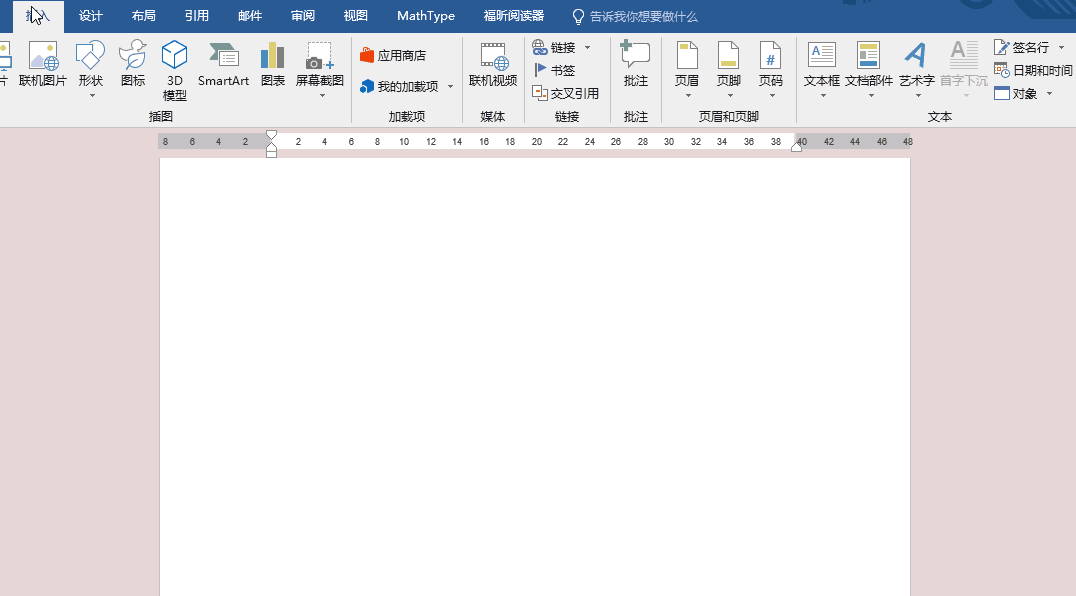Add a new comment (批注)

pyautogui.click(x=635, y=64)
